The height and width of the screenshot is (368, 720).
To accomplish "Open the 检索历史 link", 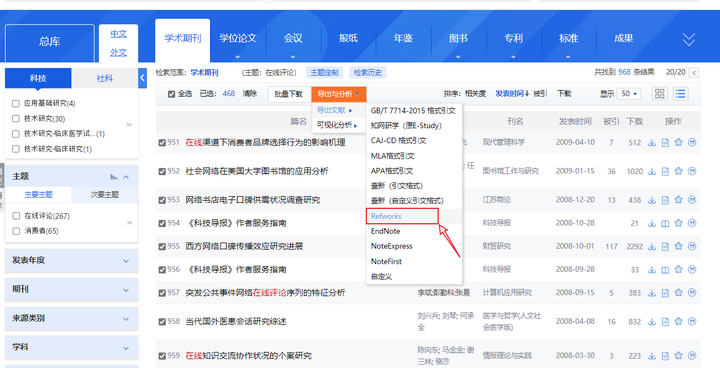I will (x=367, y=73).
